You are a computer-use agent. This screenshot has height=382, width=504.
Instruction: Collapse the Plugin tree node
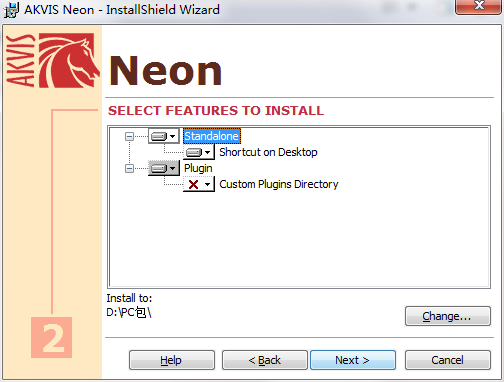(x=129, y=168)
